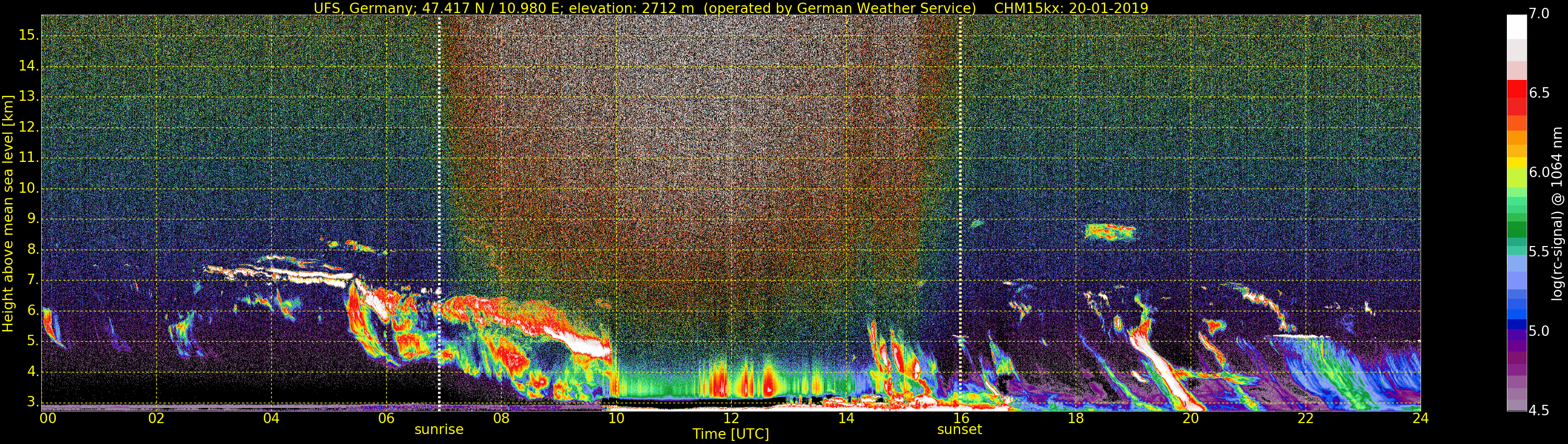Click the colorbar tick value 5.0
The image size is (1568, 444).
(x=1539, y=331)
